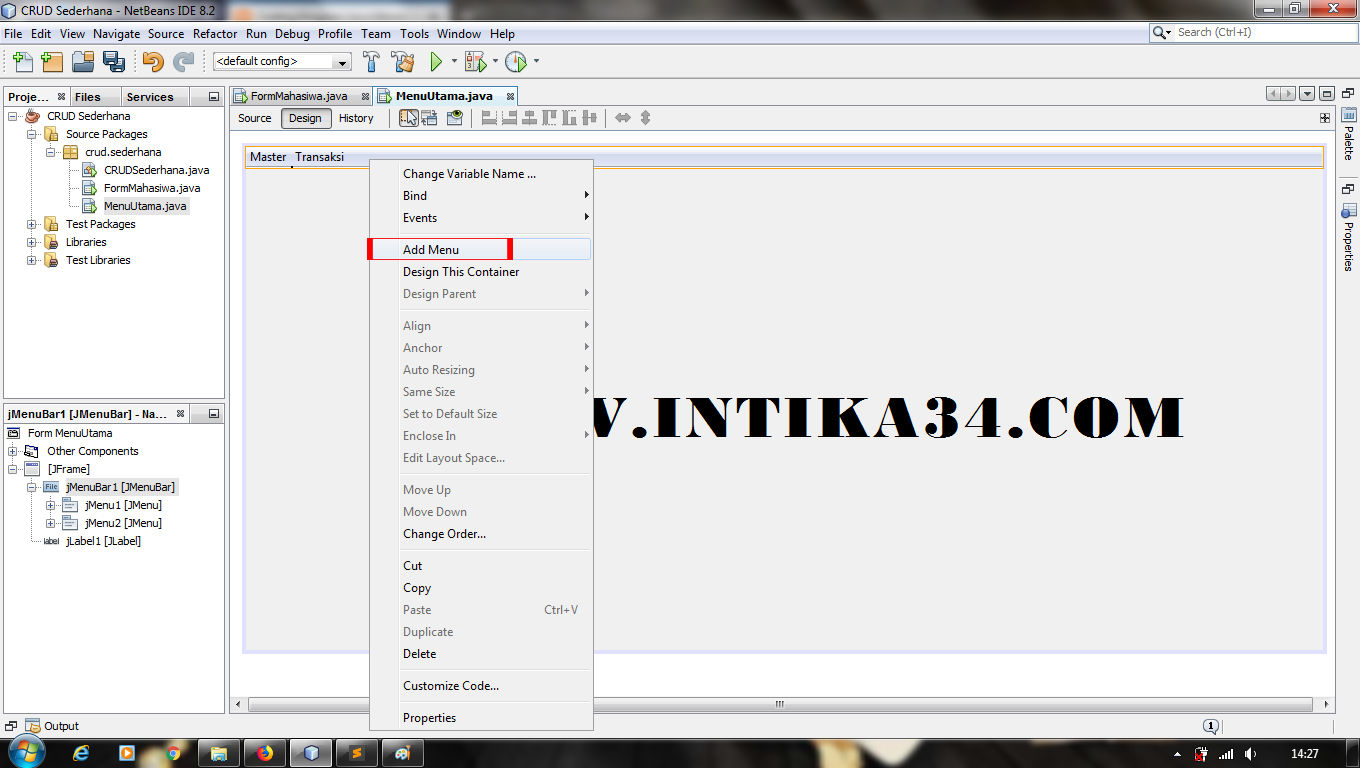
Task: Switch to Source view
Action: click(255, 118)
